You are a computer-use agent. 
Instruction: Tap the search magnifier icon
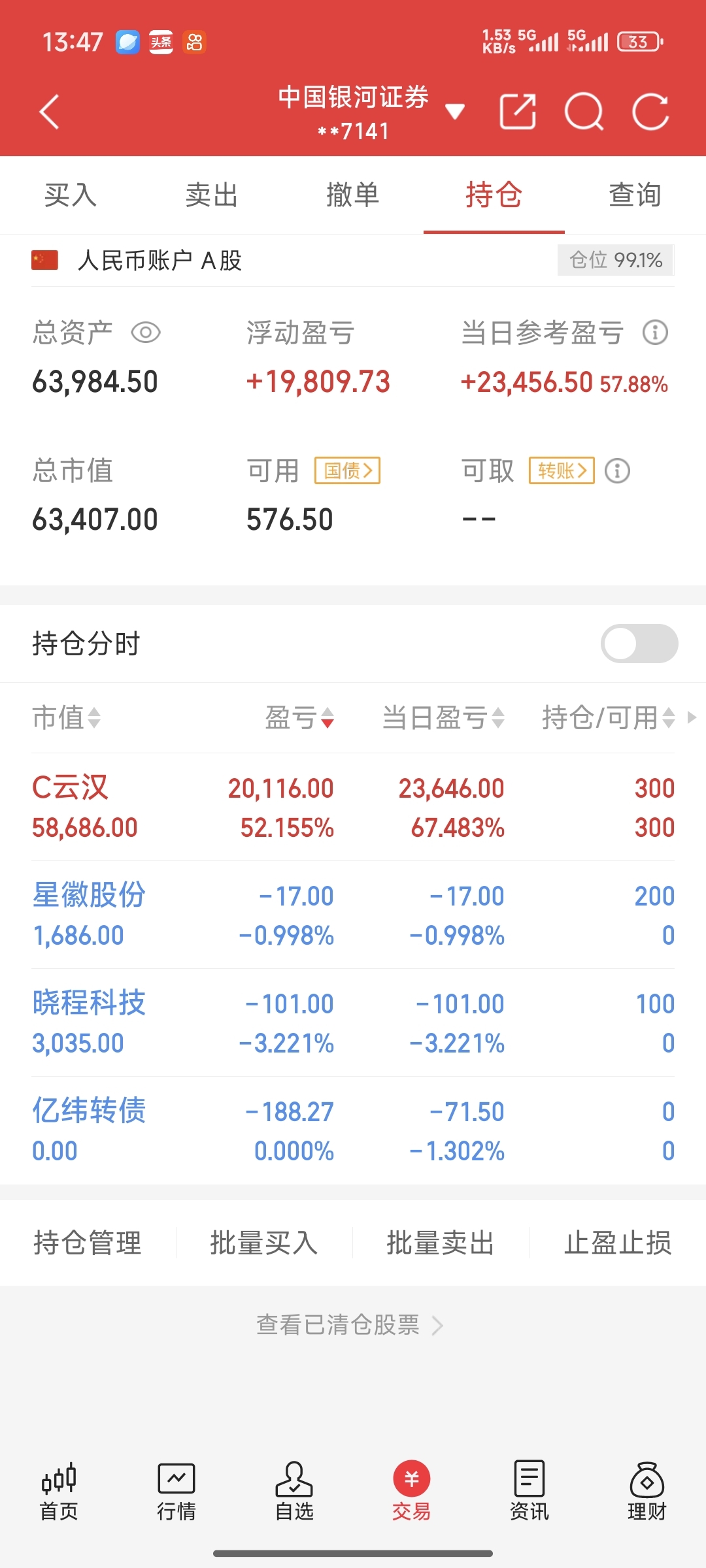tap(584, 112)
